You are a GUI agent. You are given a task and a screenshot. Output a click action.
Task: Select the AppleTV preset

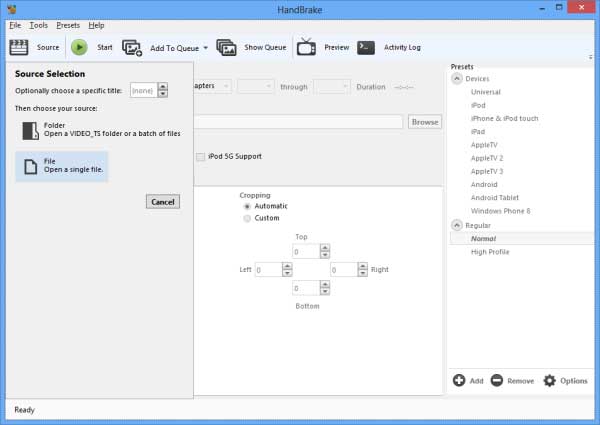[484, 145]
